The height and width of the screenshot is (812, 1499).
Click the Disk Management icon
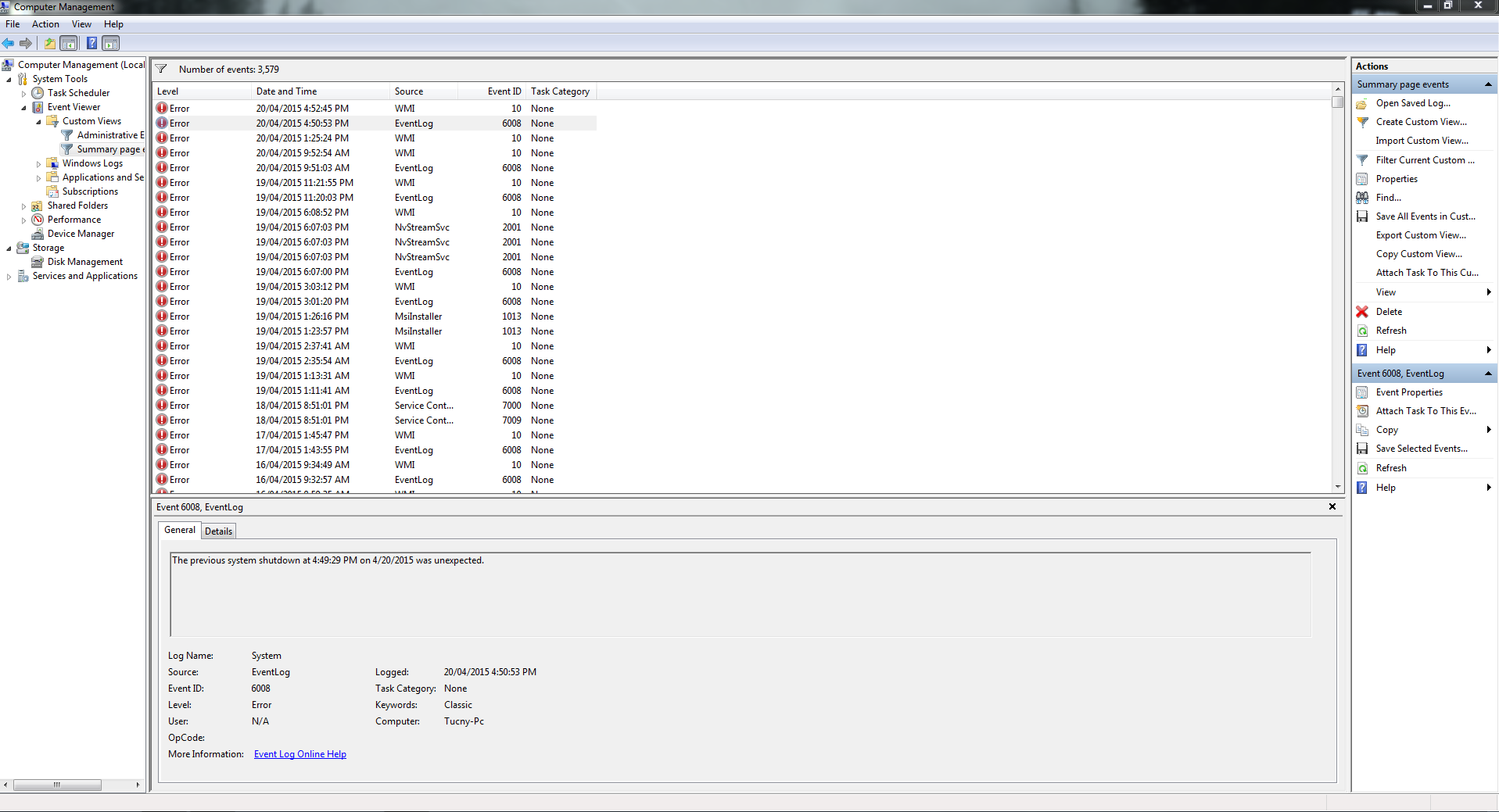(x=38, y=262)
